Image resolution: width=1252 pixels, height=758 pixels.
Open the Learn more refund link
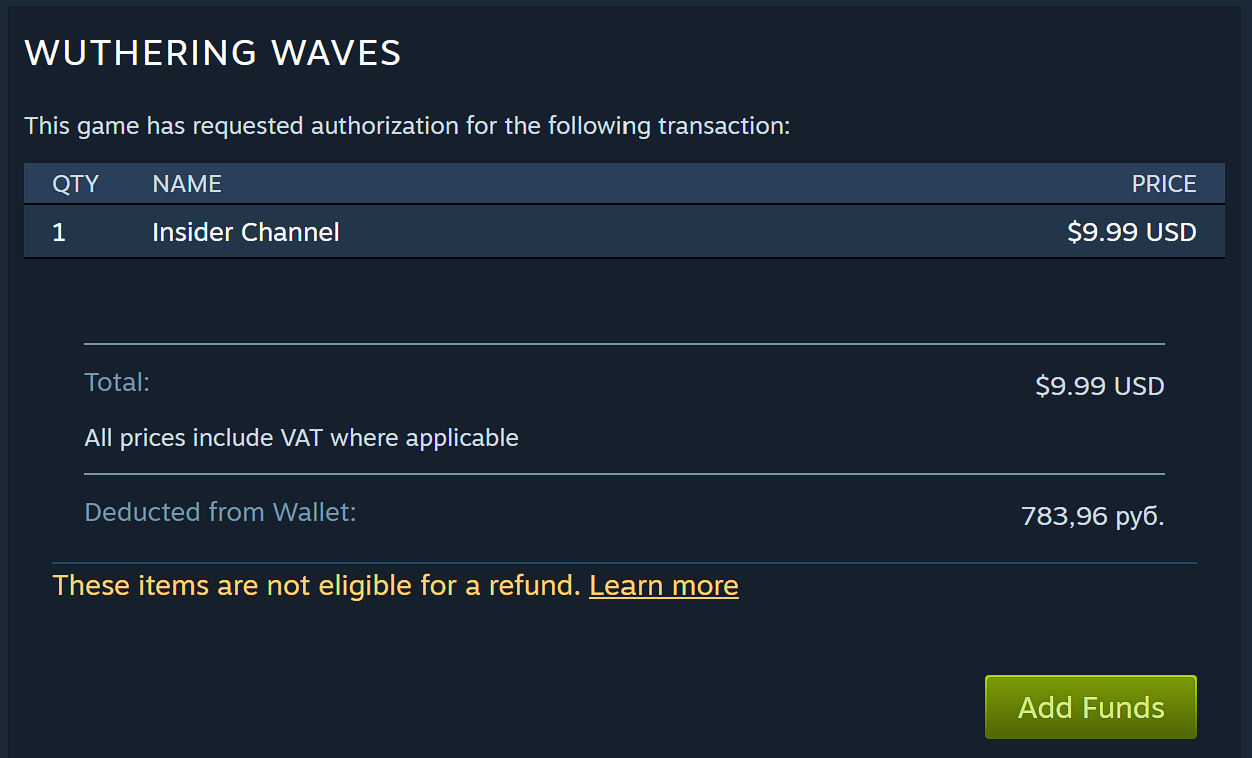pyautogui.click(x=663, y=585)
